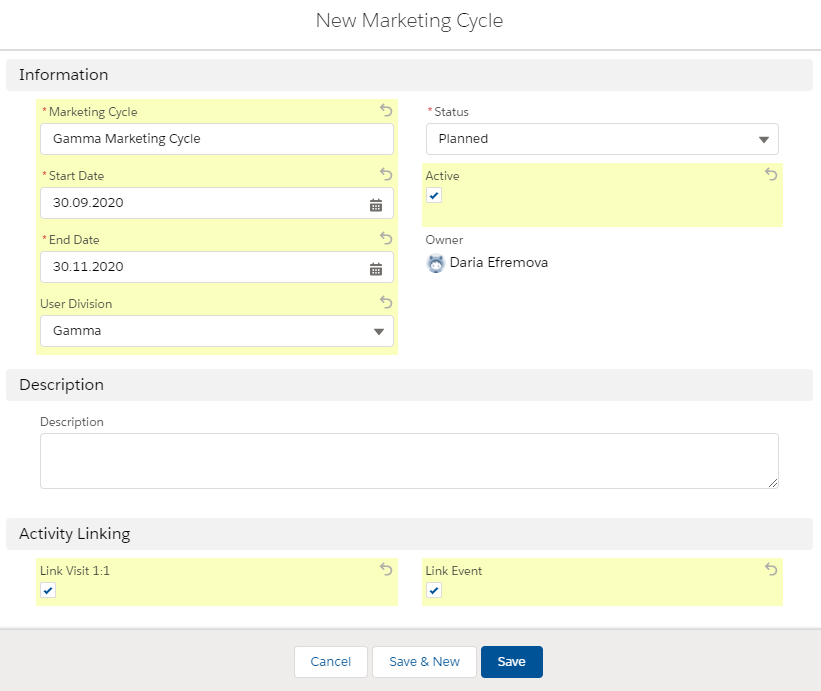
Task: Click the revert icon for Start Date
Action: [385, 174]
